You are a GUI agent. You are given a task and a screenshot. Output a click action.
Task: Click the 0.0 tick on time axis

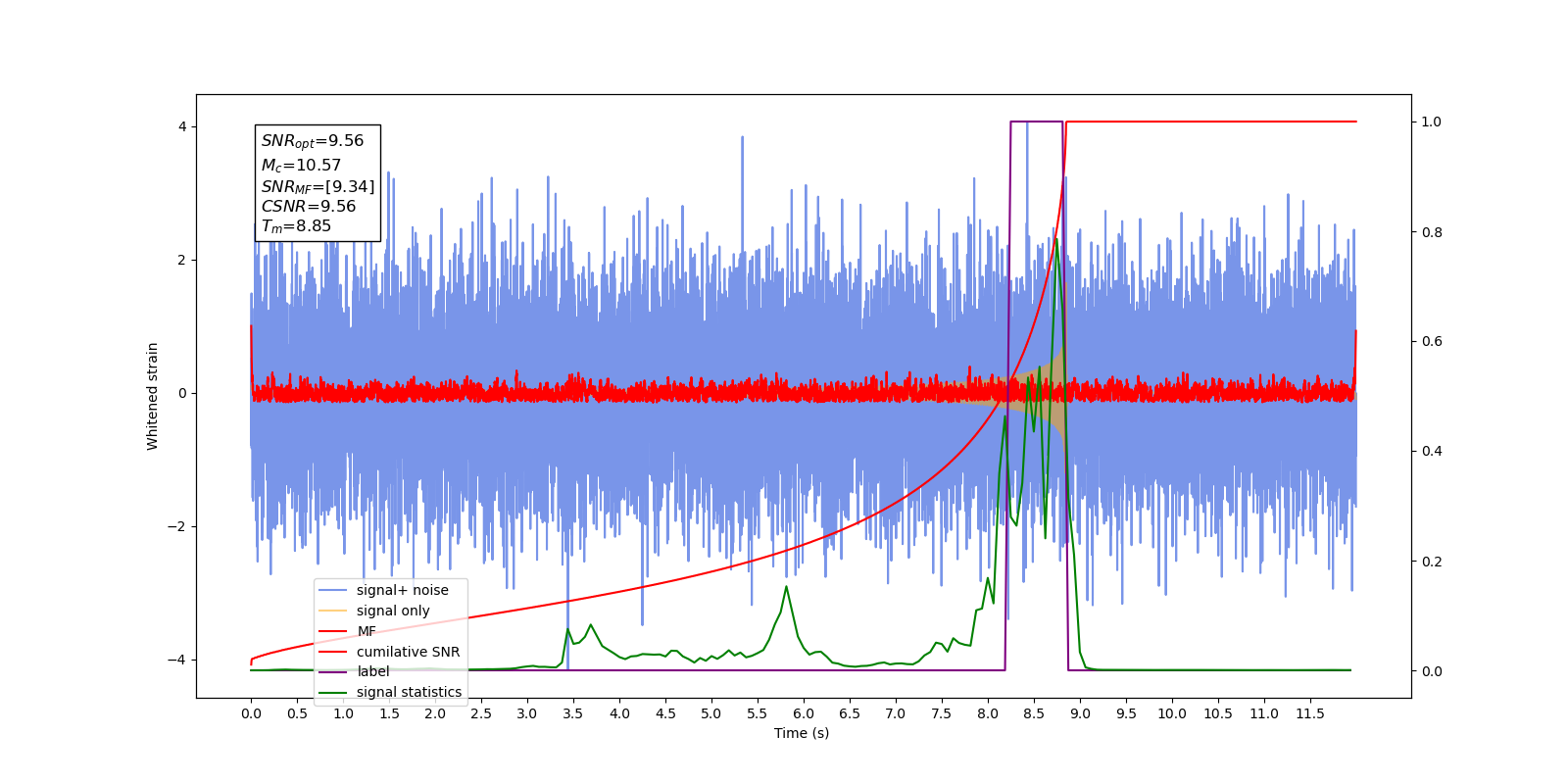[251, 713]
